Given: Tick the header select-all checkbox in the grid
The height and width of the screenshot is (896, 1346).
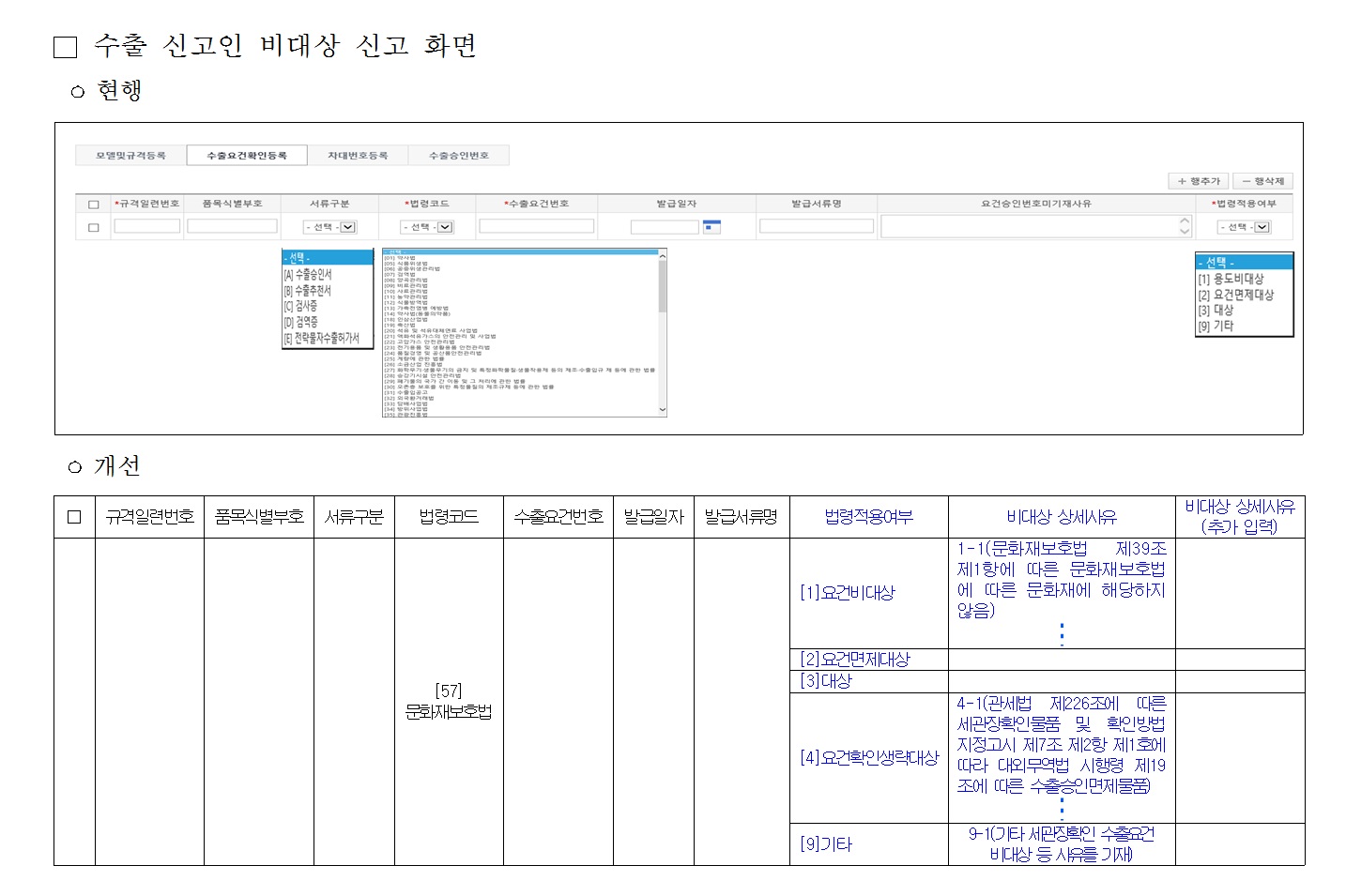Looking at the screenshot, I should 93,204.
